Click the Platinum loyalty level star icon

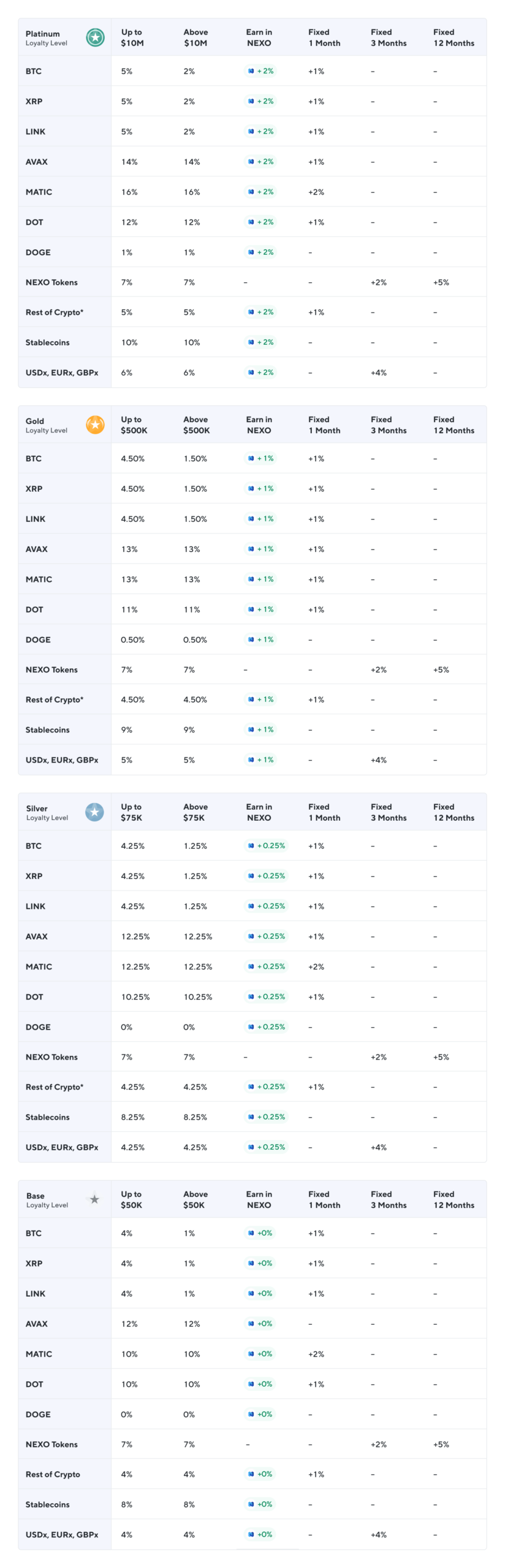coord(95,37)
